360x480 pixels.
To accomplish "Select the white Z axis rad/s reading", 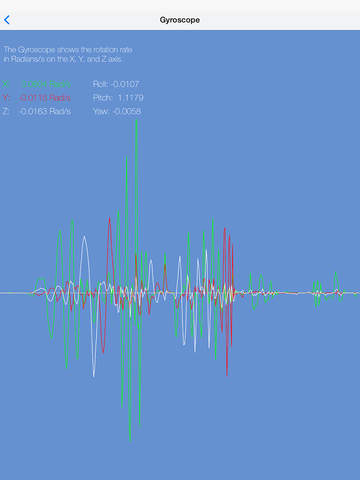I will tap(45, 111).
